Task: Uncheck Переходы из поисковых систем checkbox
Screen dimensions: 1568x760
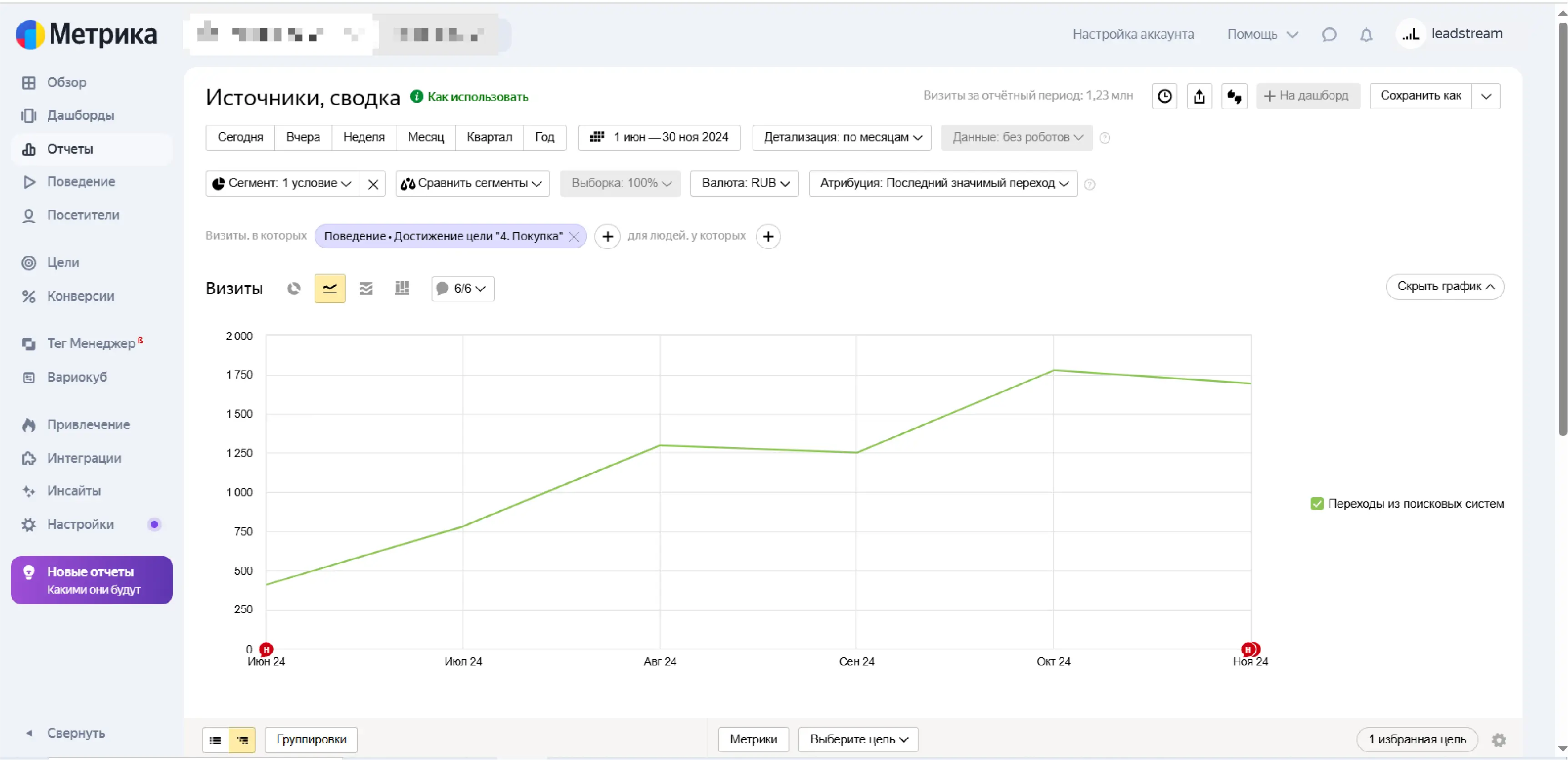Action: pyautogui.click(x=1317, y=504)
